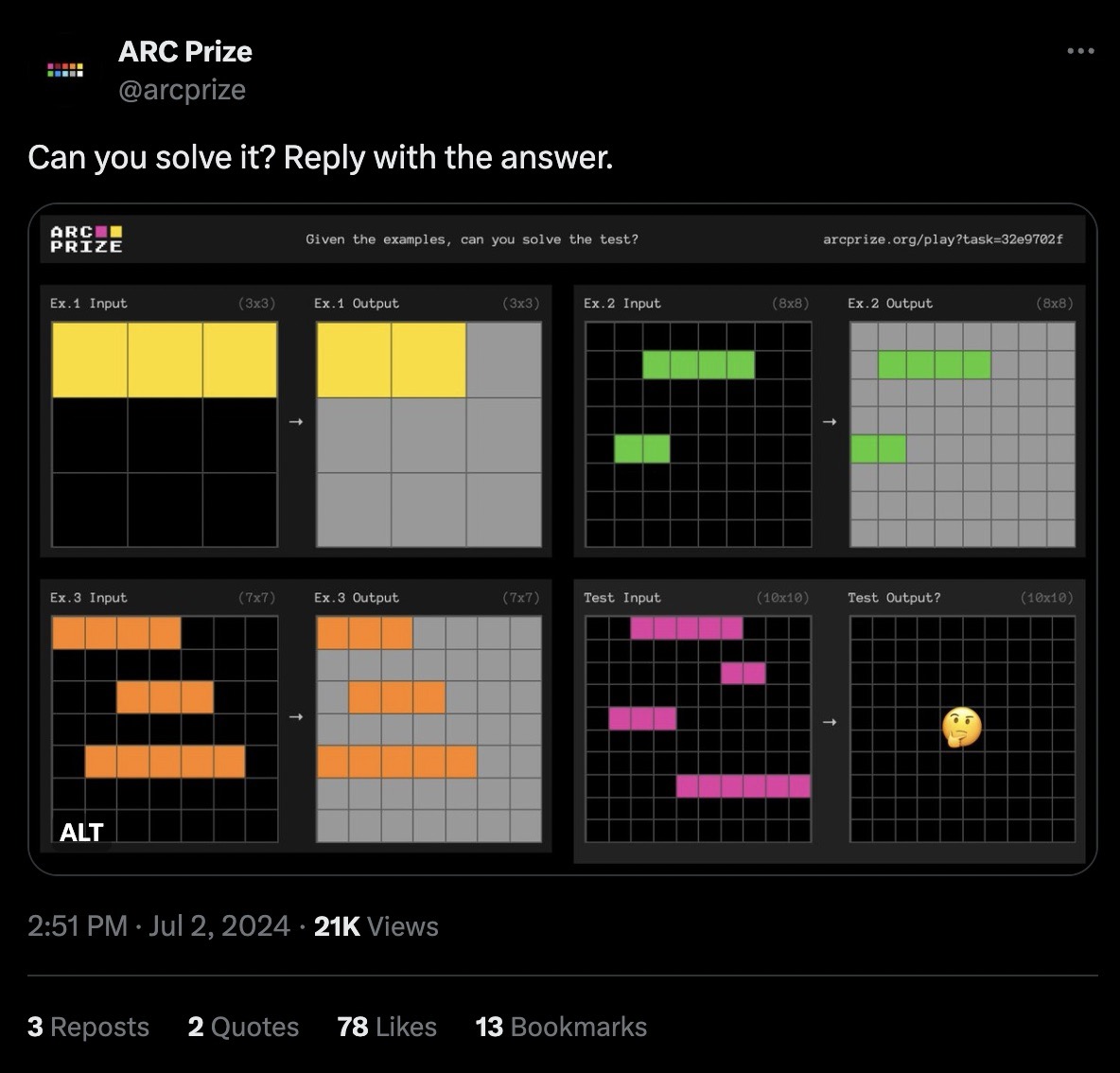1120x1073 pixels.
Task: Click the Ex.2 Output grid thumbnail
Action: tap(962, 434)
